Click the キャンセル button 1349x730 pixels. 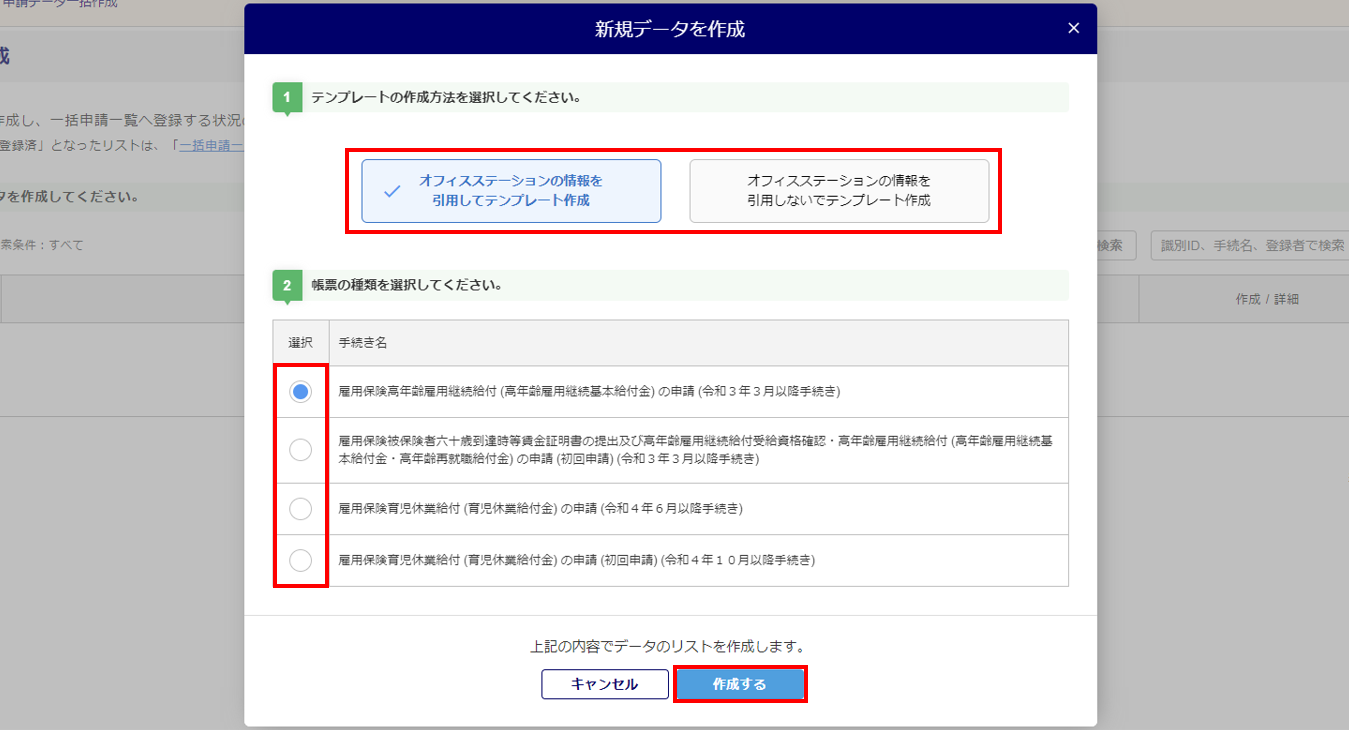click(x=604, y=684)
